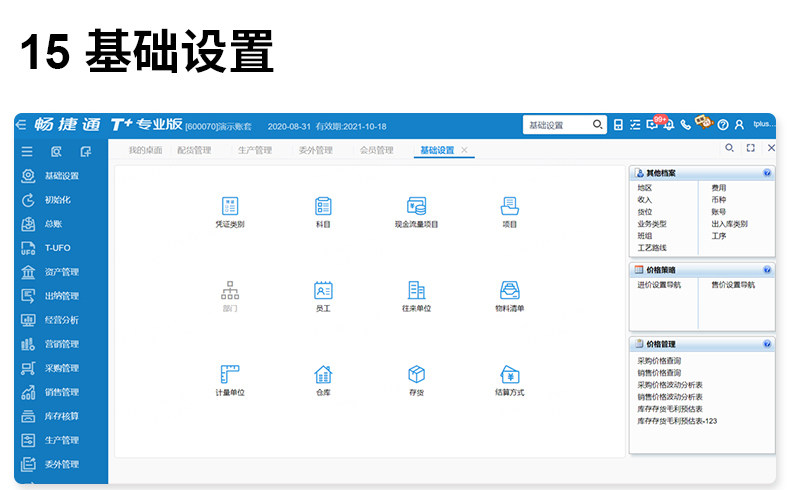Open the tplus account name menu

tap(764, 124)
